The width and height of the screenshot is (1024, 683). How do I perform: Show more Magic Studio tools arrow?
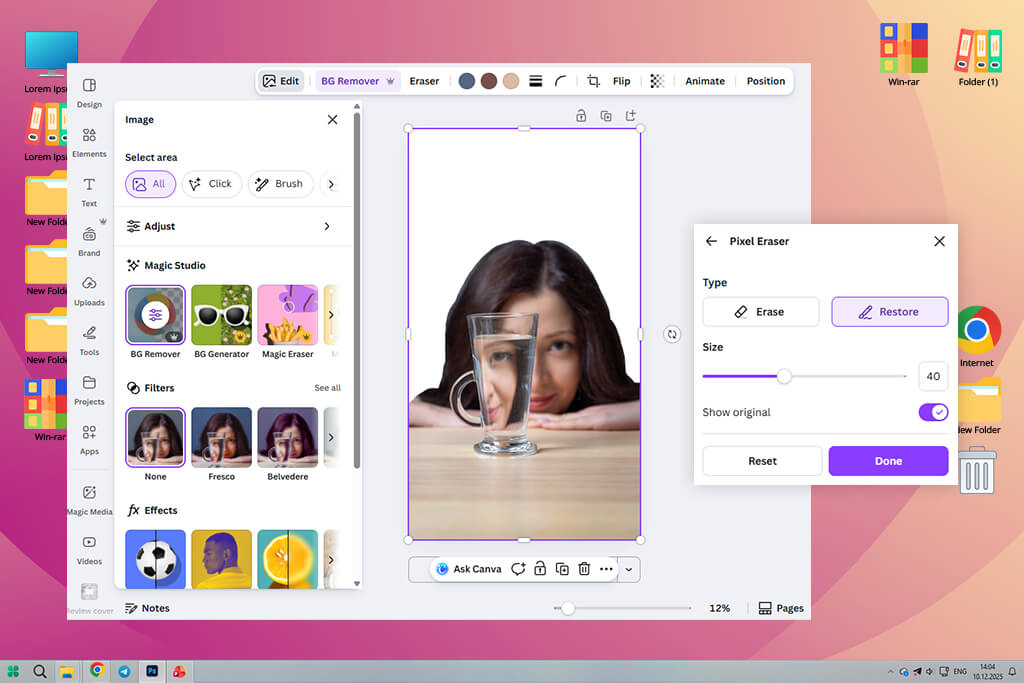(x=331, y=315)
